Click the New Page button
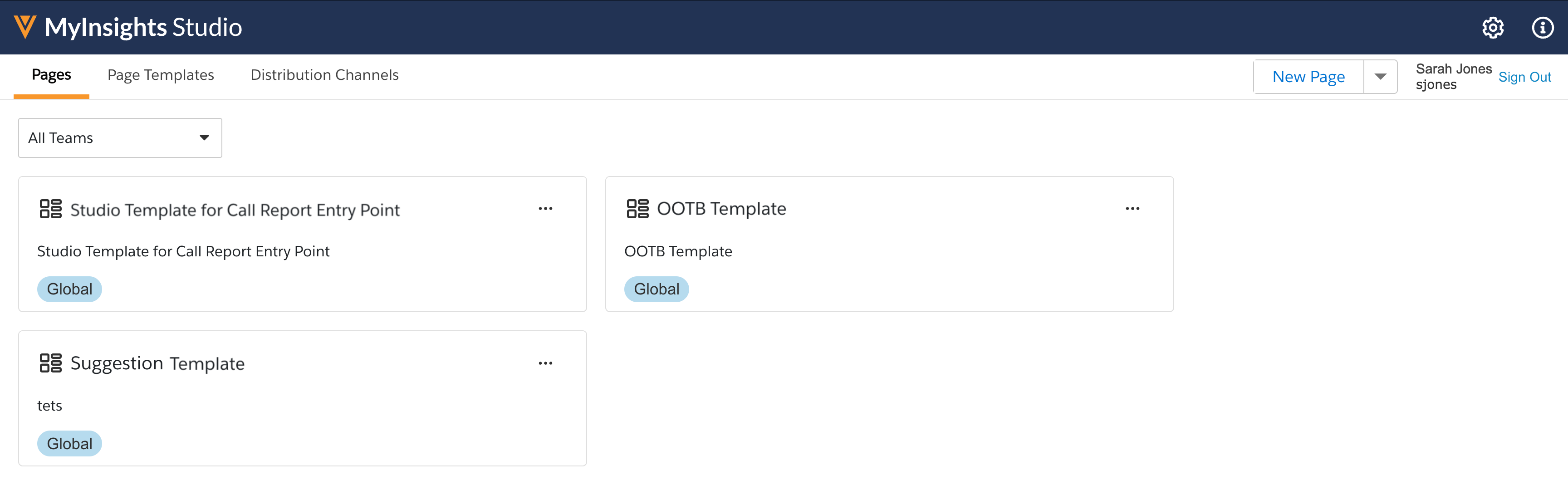Viewport: 1568px width, 490px height. (1308, 77)
